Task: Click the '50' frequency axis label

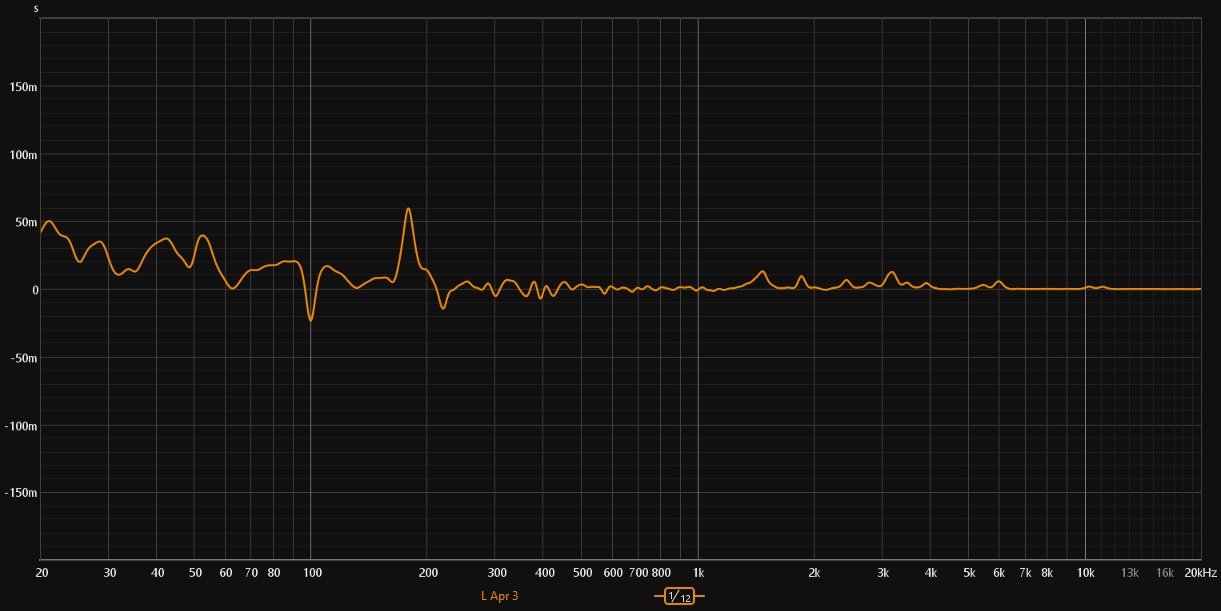Action: point(196,573)
